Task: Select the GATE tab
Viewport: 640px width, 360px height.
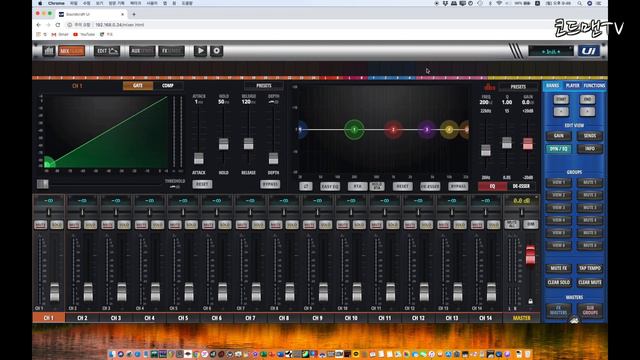Action: [138, 86]
